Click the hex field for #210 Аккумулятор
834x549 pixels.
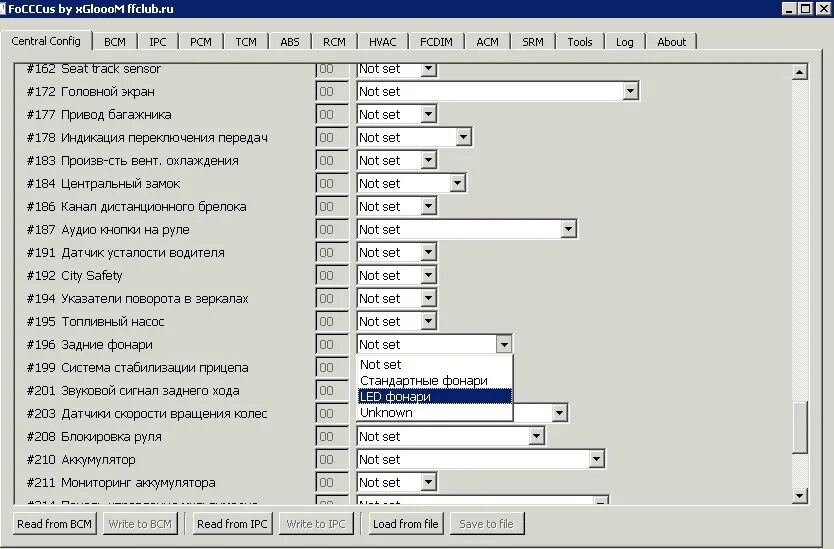pos(332,459)
